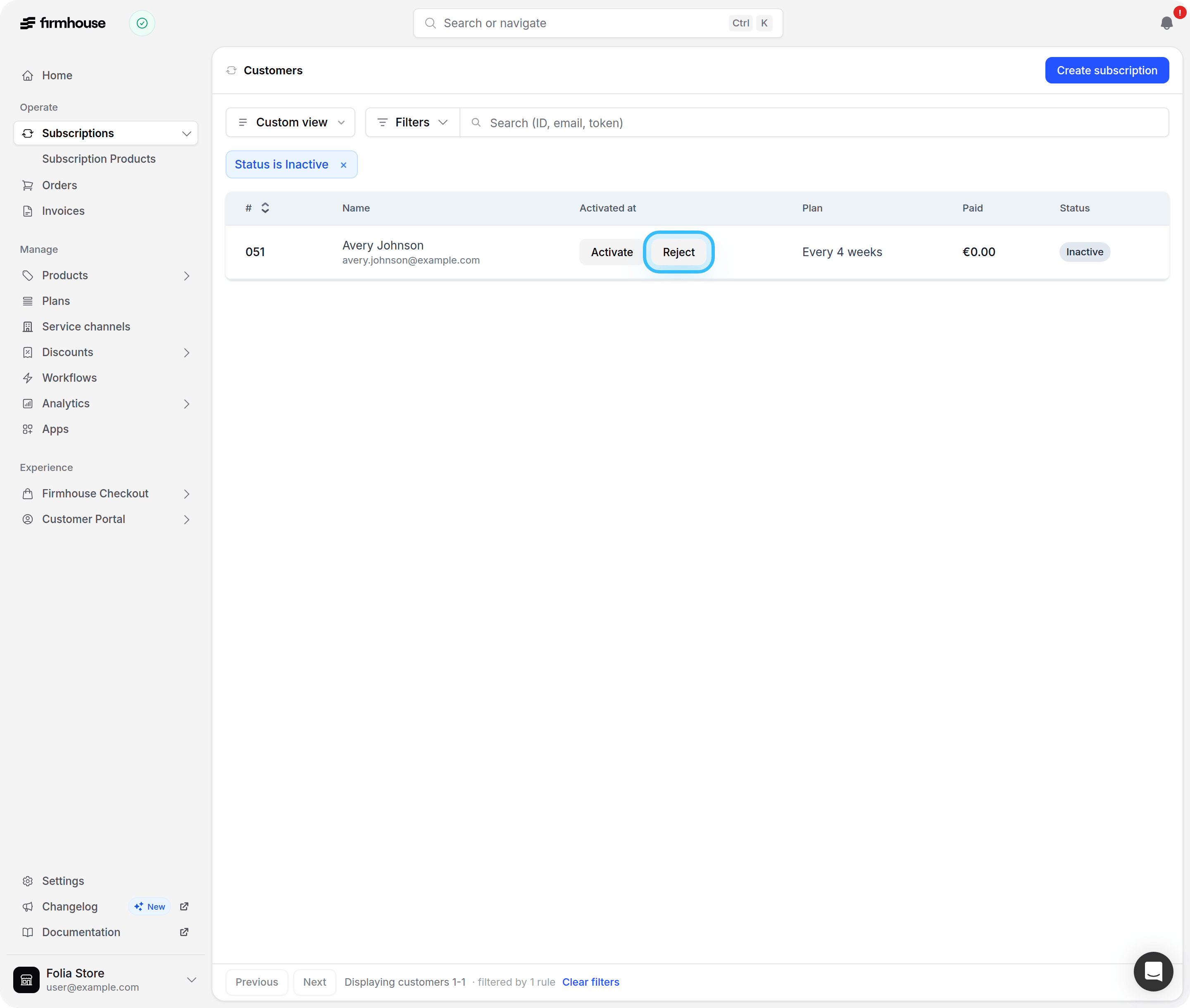1190x1008 pixels.
Task: Open the Filters dropdown
Action: (x=412, y=122)
